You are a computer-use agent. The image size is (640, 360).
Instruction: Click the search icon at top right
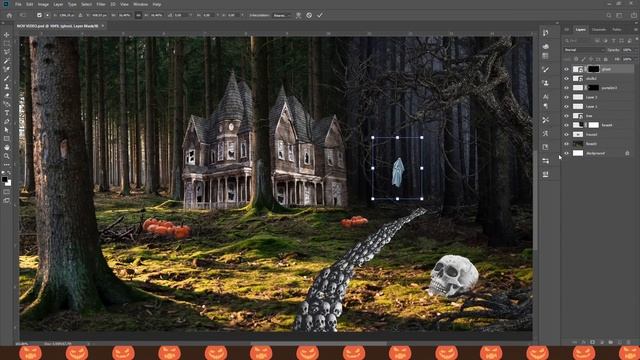[609, 15]
